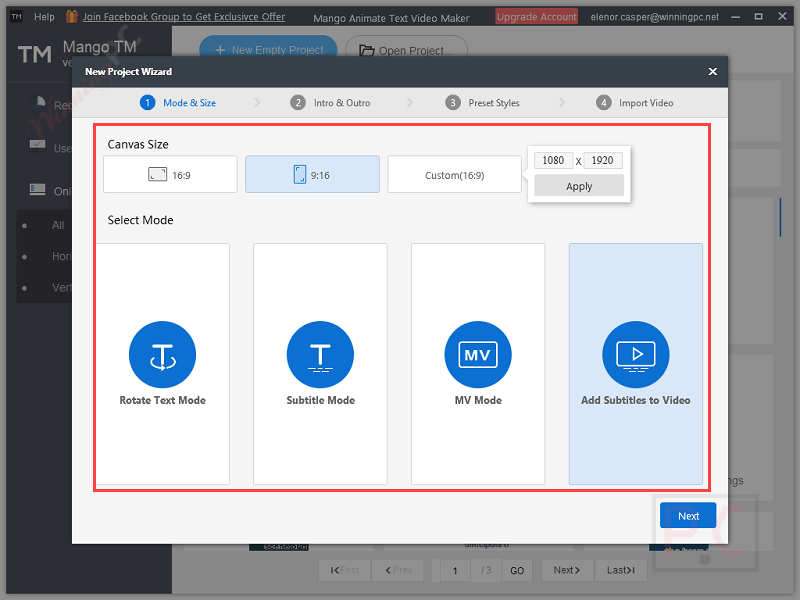Close the New Project Wizard dialog
The height and width of the screenshot is (600, 800).
coord(712,71)
